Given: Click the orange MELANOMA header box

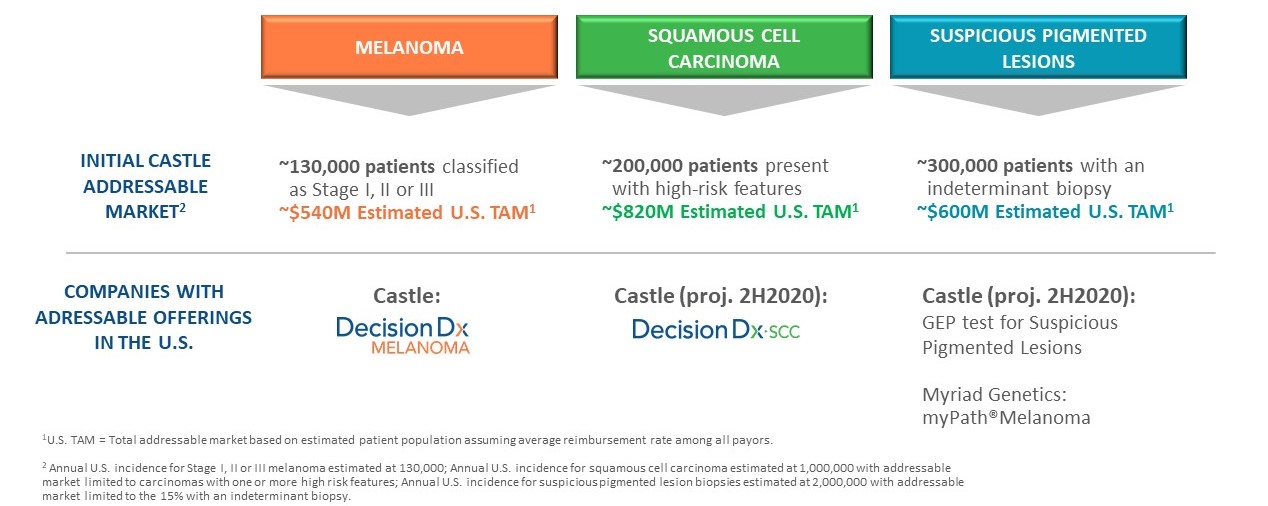Looking at the screenshot, I should click(x=409, y=47).
